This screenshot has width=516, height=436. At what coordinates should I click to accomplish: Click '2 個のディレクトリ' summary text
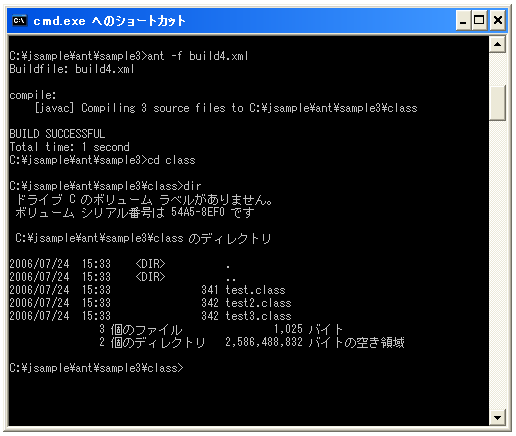click(152, 342)
